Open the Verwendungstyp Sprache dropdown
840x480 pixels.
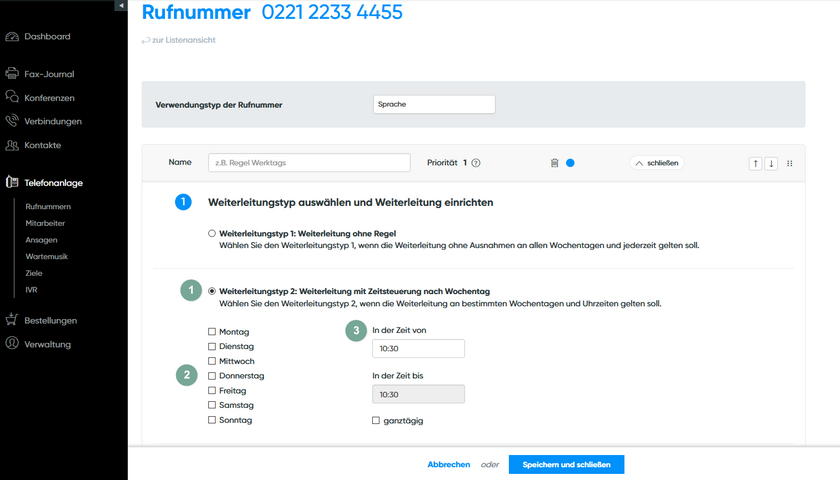(433, 104)
